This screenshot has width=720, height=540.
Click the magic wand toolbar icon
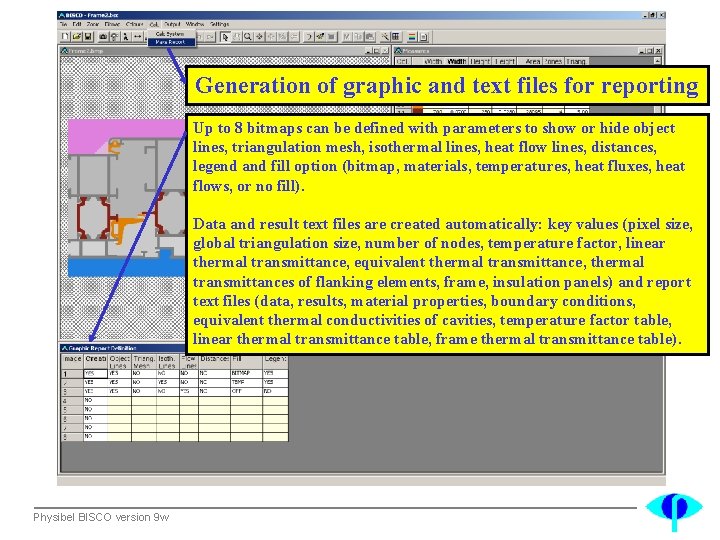coord(385,37)
